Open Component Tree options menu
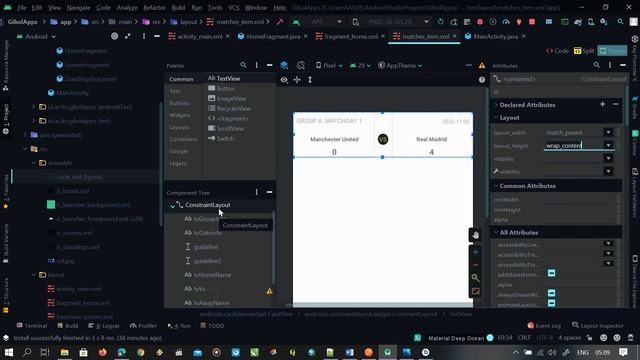640x360 pixels. (x=256, y=192)
